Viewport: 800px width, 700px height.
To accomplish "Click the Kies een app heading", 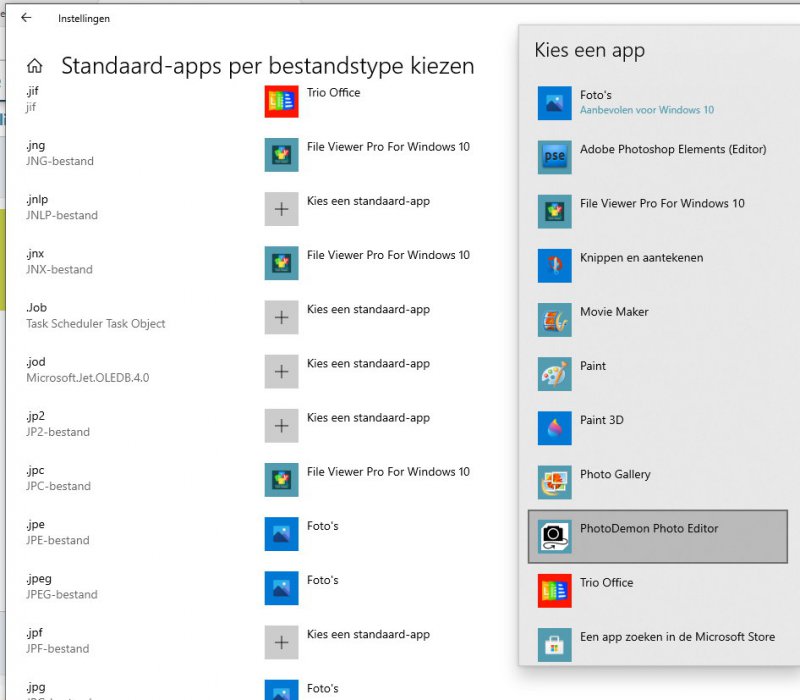I will (x=589, y=51).
